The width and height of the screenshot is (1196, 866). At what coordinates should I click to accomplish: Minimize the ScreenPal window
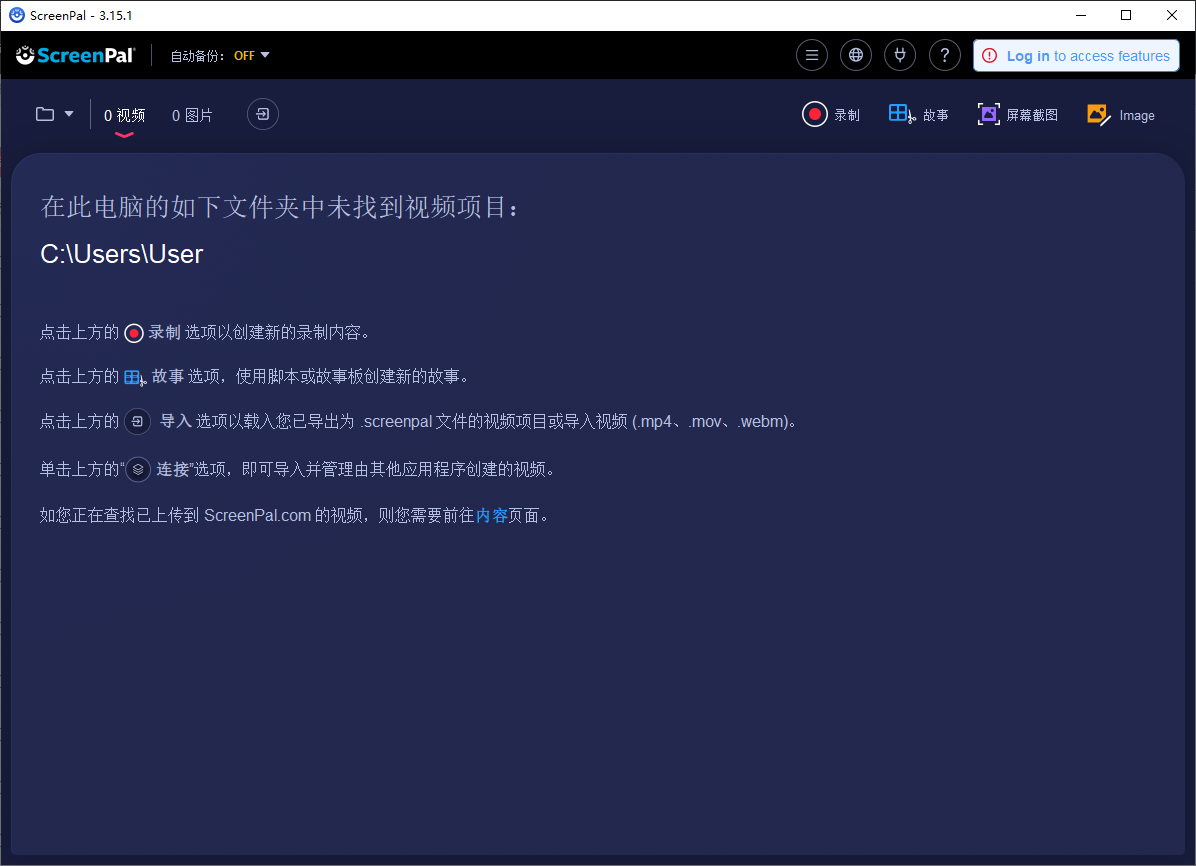click(1081, 15)
